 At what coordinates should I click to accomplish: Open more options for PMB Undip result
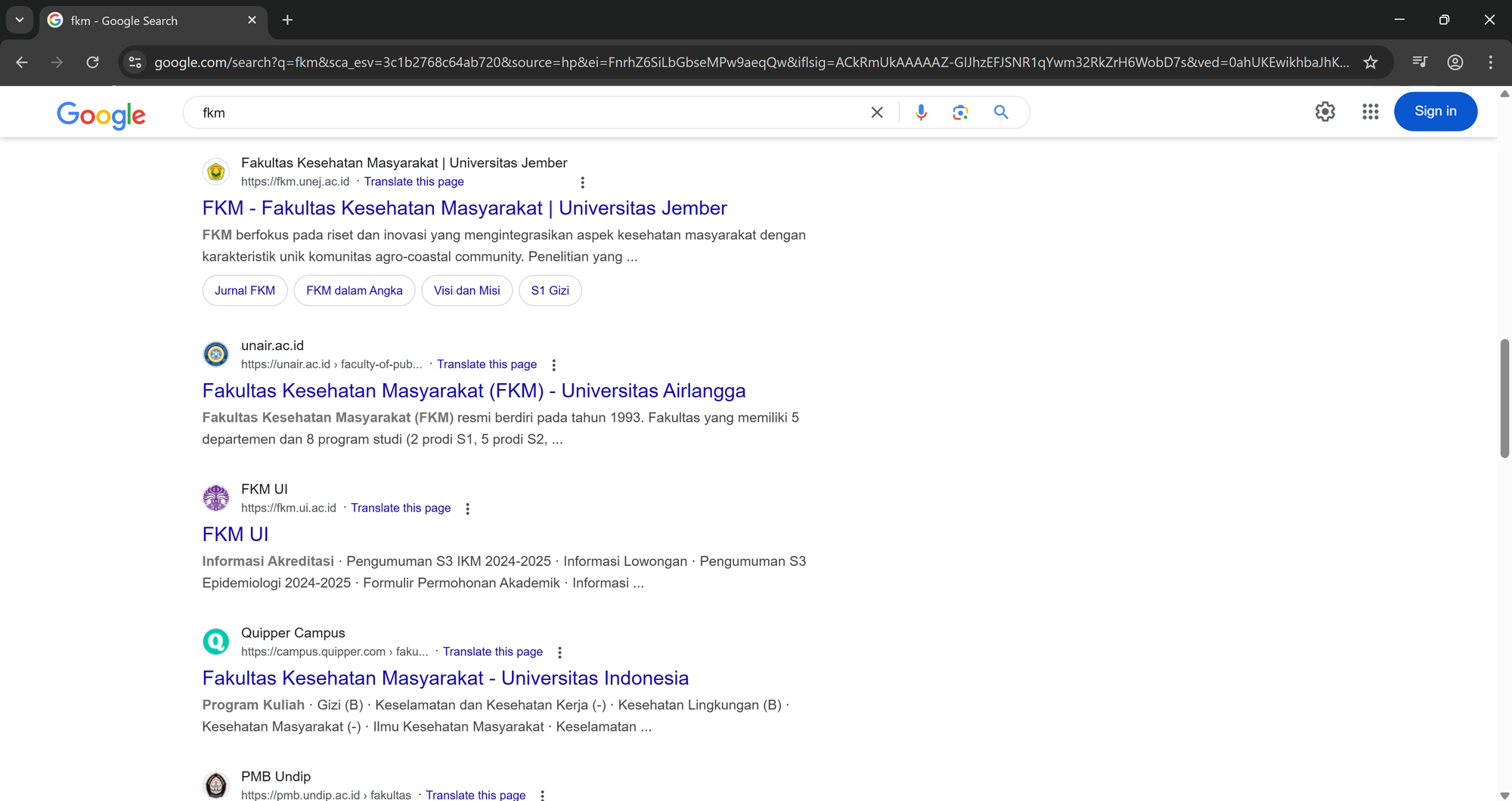(x=542, y=795)
